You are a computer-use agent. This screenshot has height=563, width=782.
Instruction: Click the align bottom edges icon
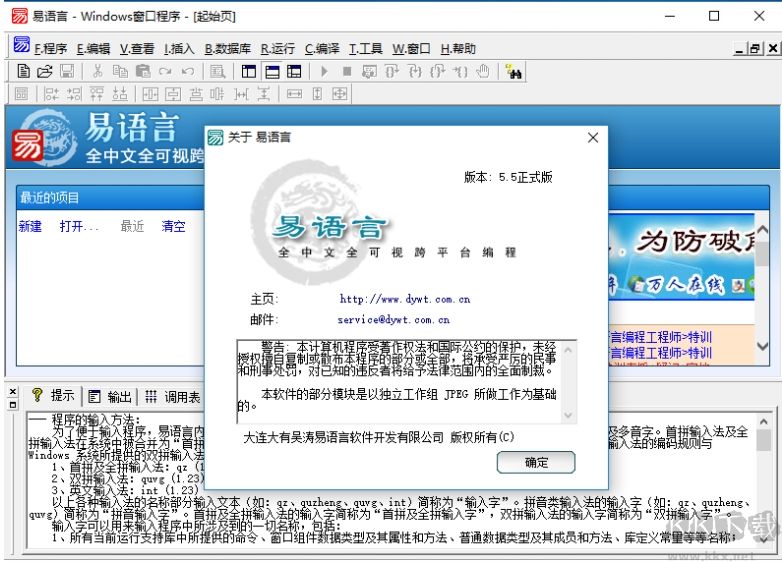tap(120, 93)
